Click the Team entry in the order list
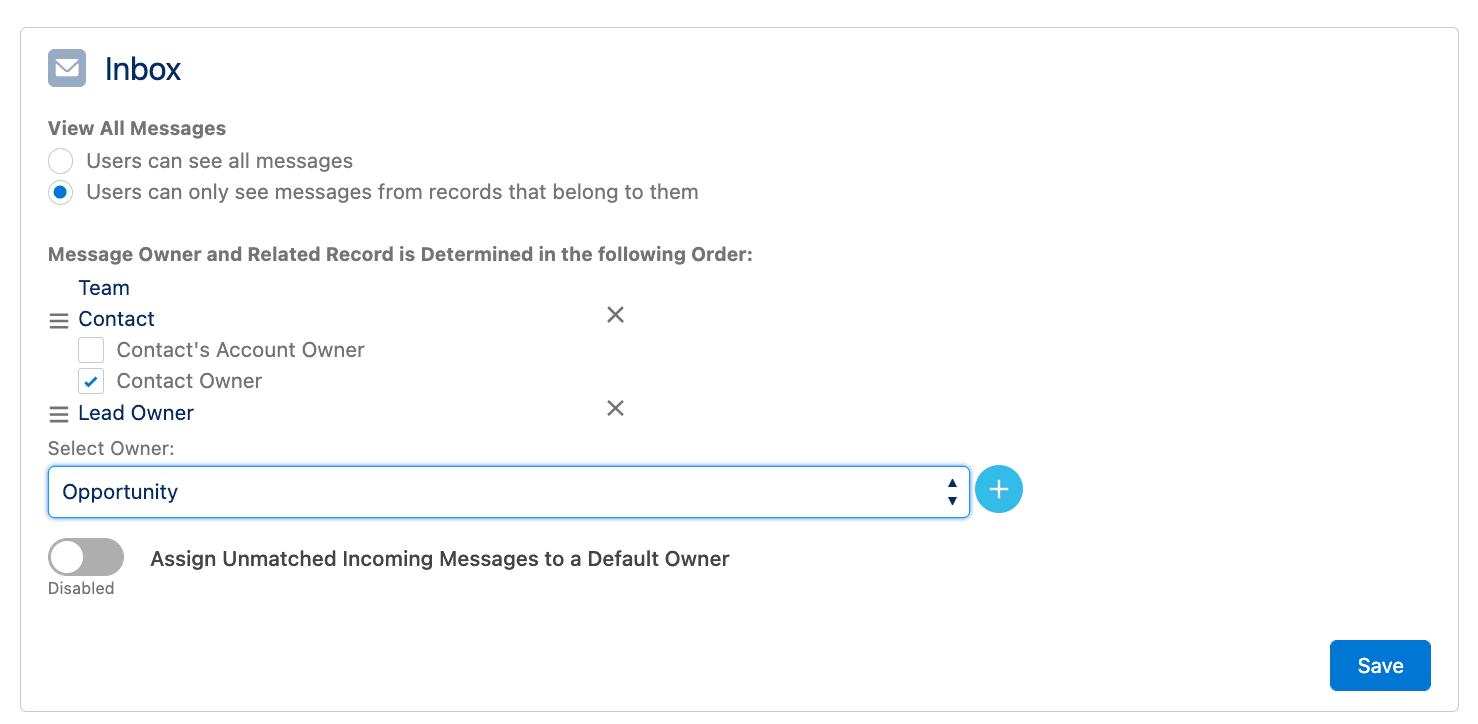The image size is (1478, 724). pos(104,288)
